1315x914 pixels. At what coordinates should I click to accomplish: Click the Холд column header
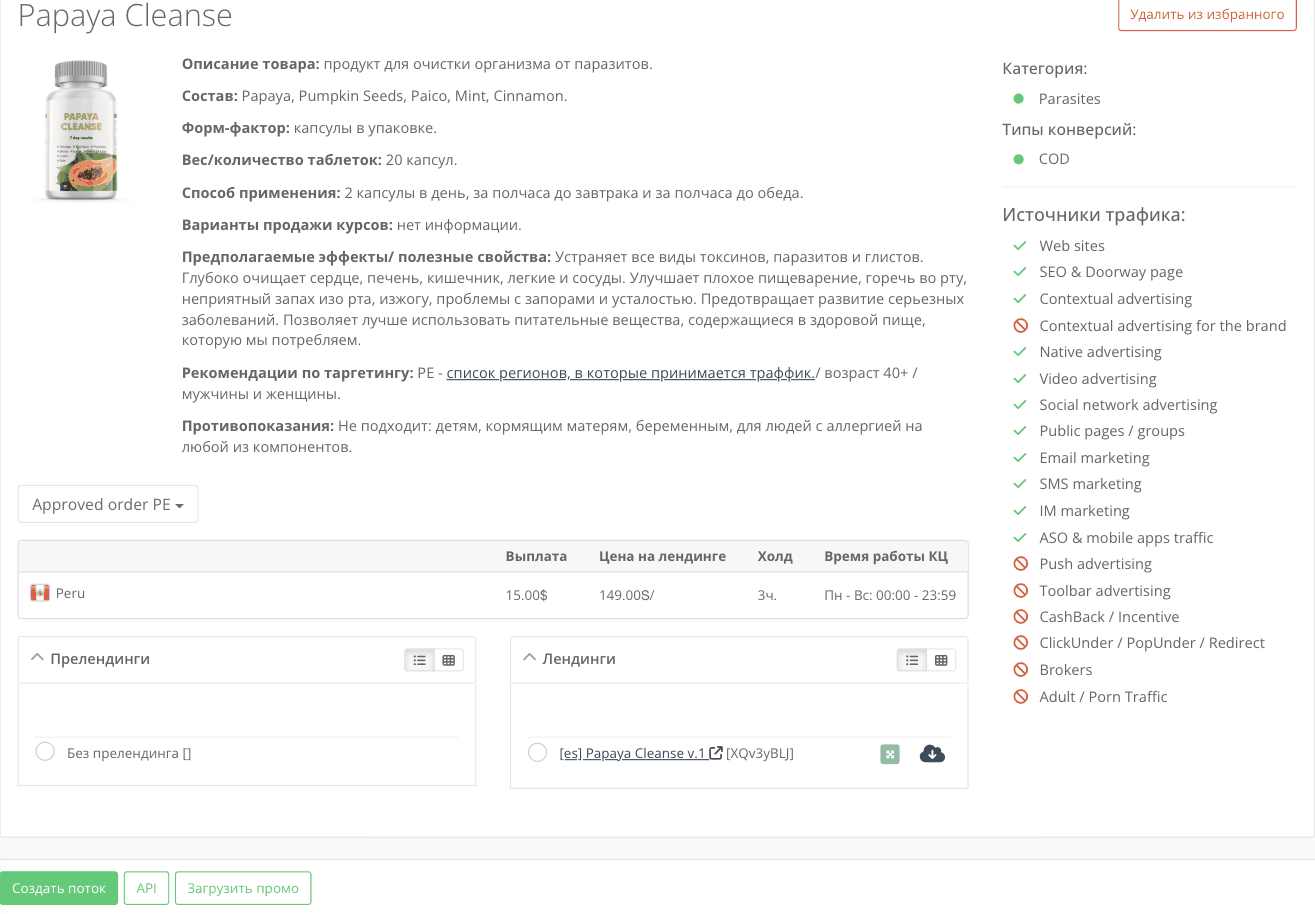tap(775, 556)
